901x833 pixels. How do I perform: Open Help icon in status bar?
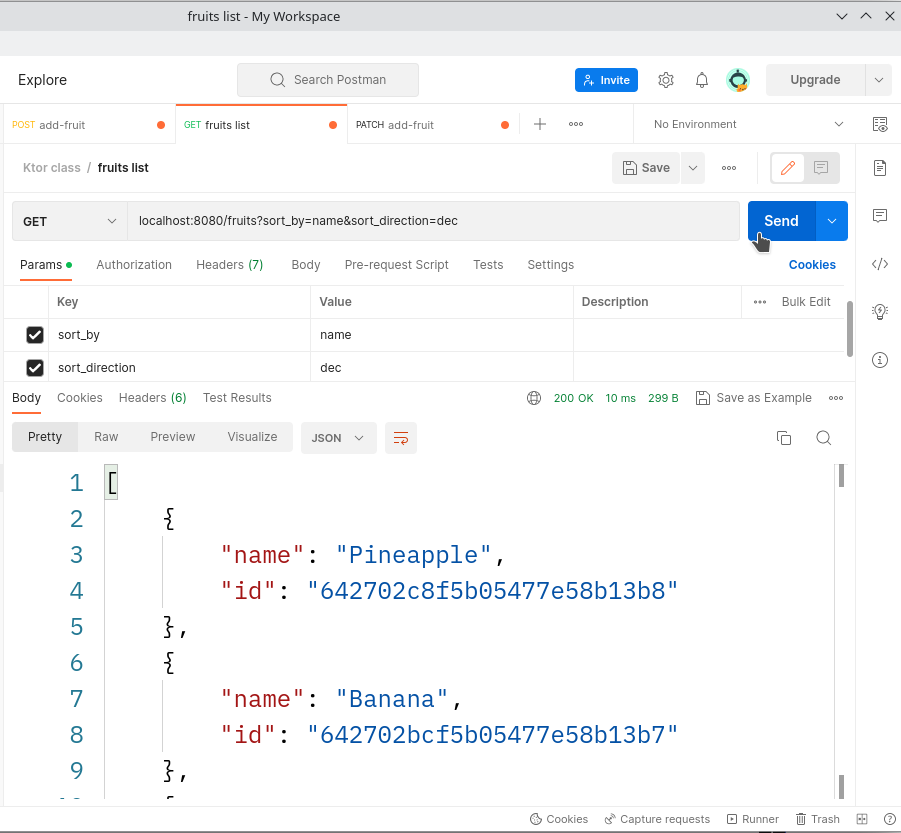pos(890,819)
